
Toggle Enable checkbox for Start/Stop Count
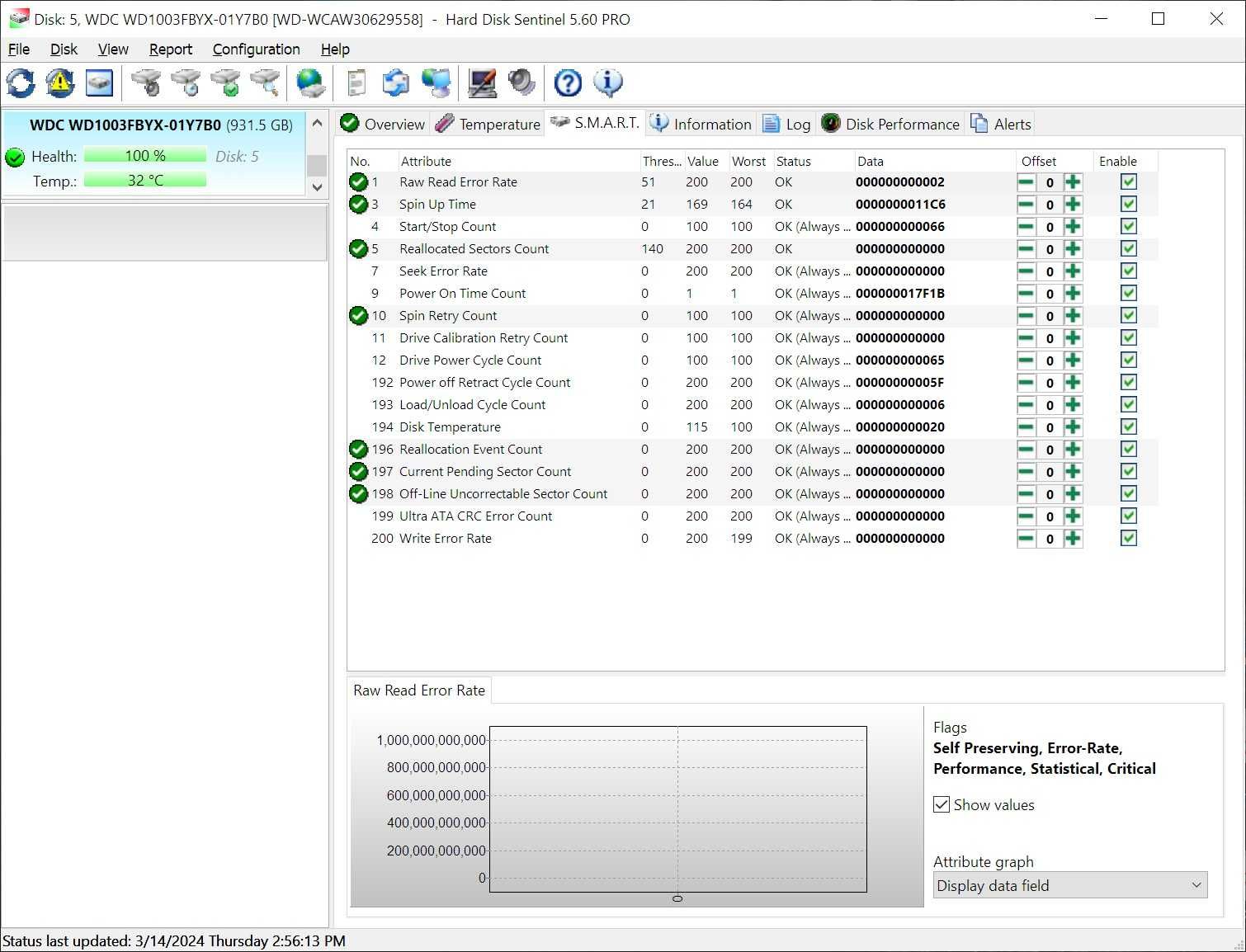(x=1129, y=227)
